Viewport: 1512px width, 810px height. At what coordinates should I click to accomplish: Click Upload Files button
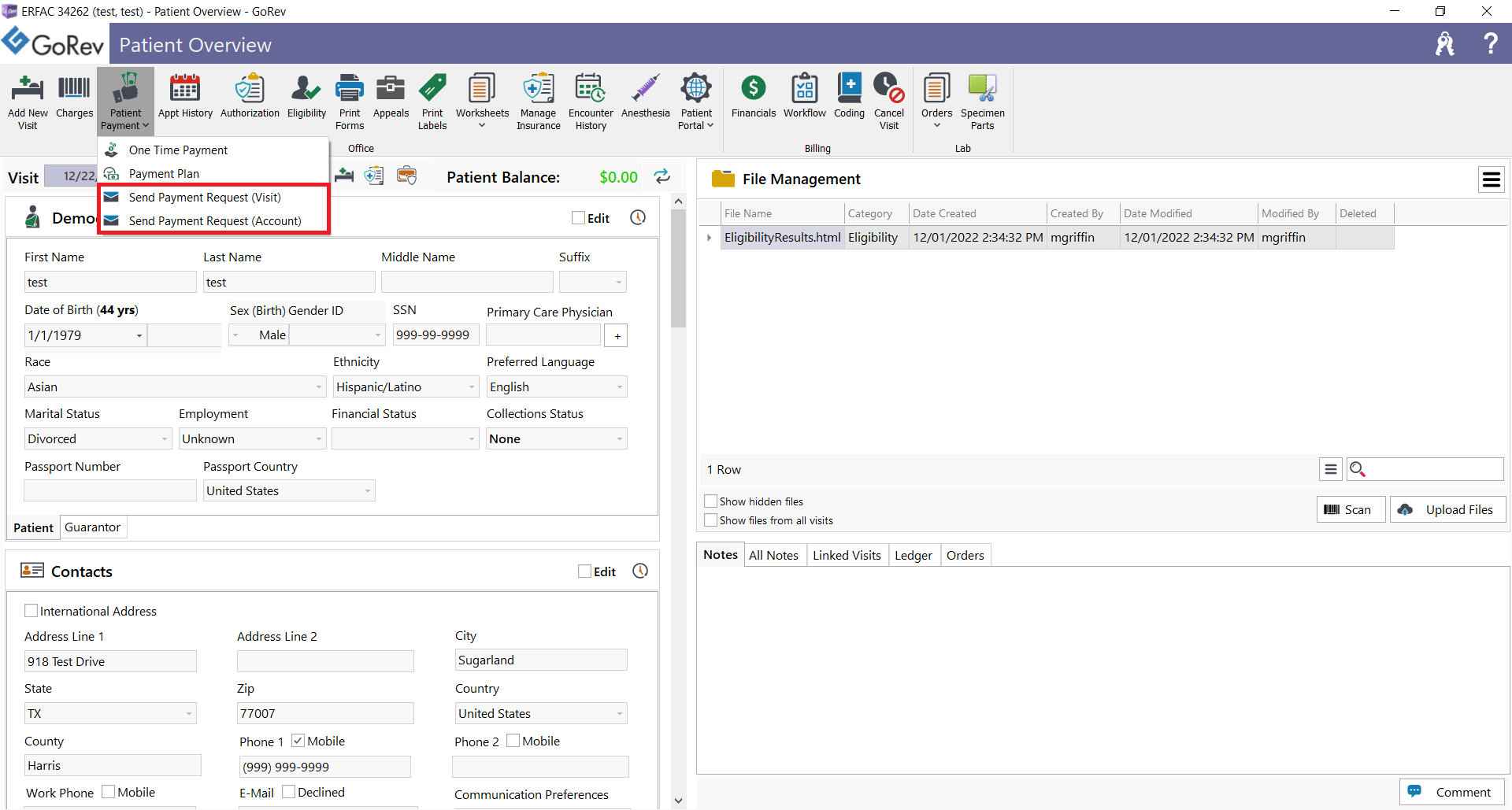tap(1448, 509)
